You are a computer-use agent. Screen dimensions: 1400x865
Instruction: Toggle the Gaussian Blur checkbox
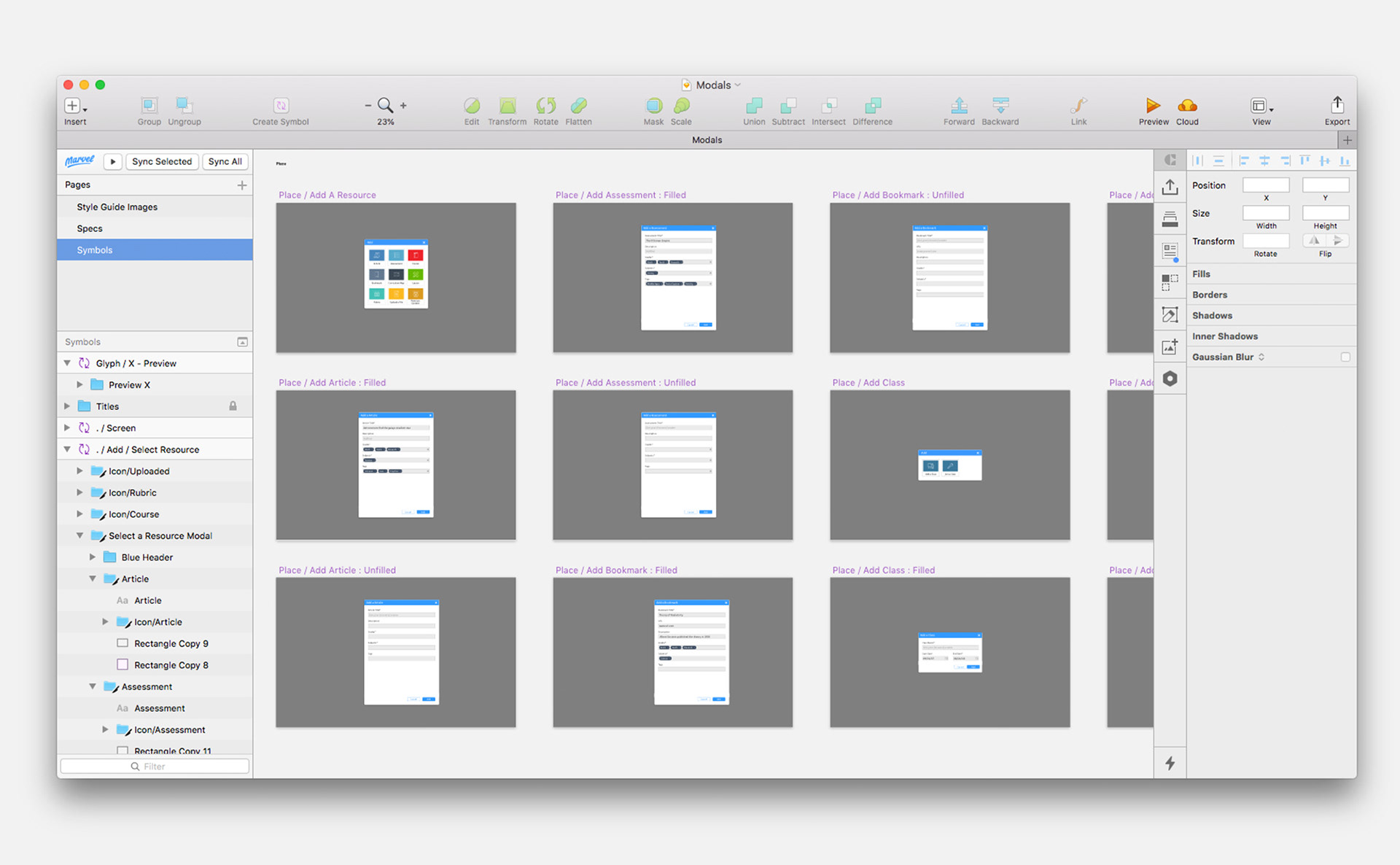click(x=1345, y=357)
